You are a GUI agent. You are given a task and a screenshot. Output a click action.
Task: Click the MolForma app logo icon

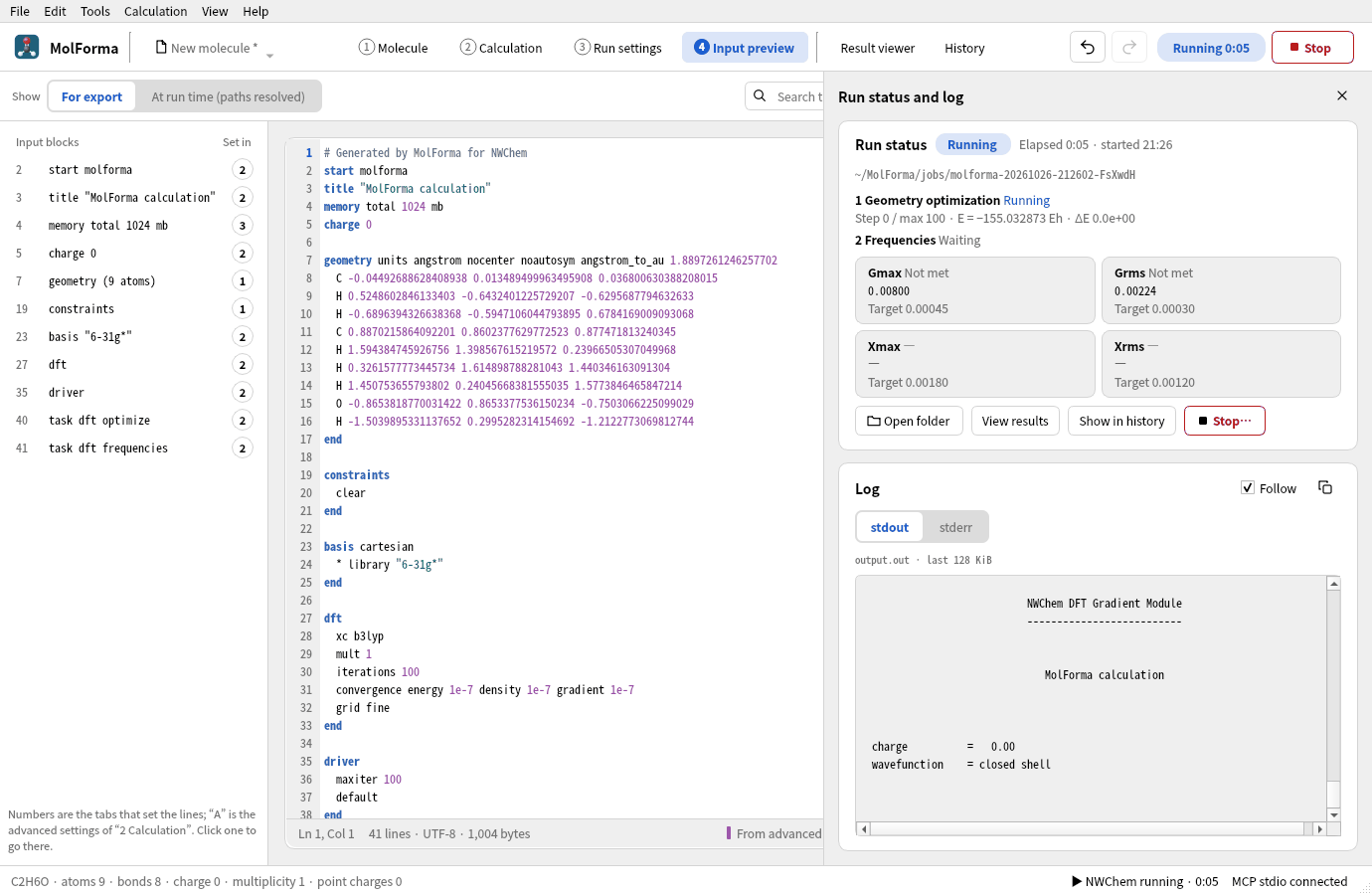[x=27, y=47]
